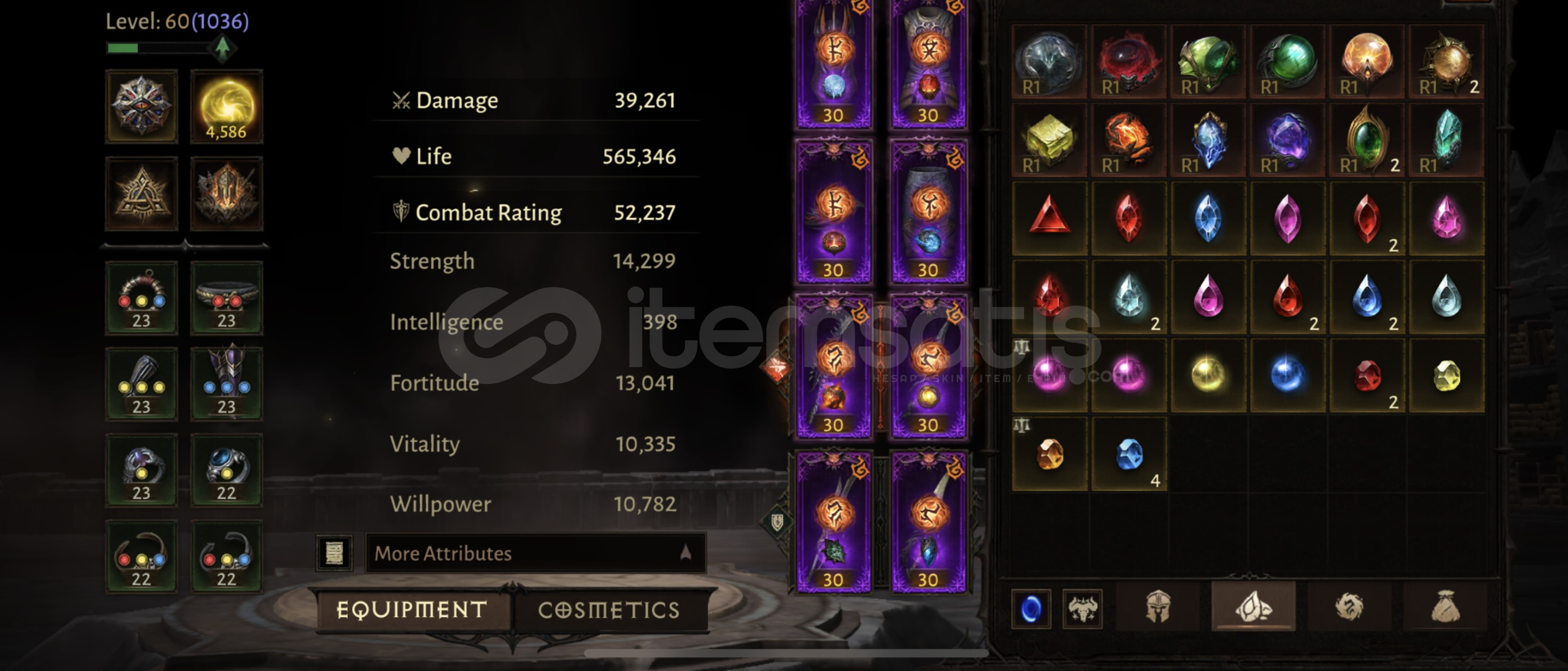Open the pouch bag inventory filter
1568x671 pixels.
[1446, 606]
